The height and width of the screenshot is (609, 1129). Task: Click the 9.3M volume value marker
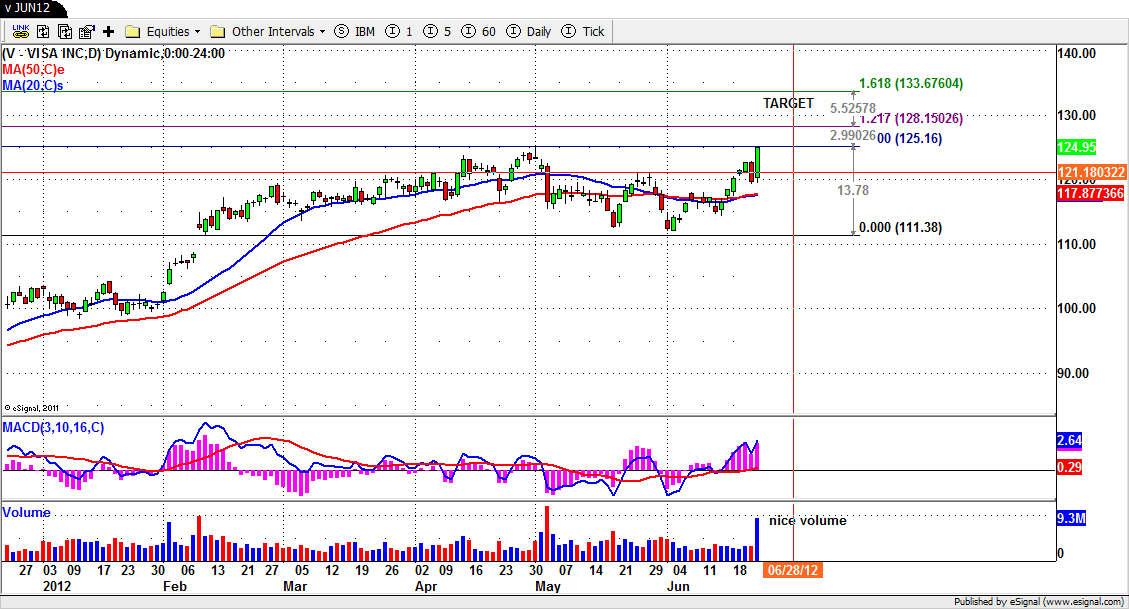coord(1071,518)
